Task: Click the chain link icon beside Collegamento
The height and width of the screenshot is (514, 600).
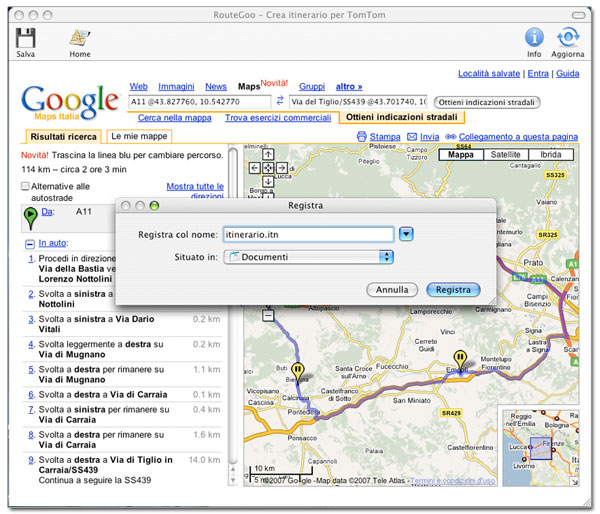Action: [x=451, y=137]
